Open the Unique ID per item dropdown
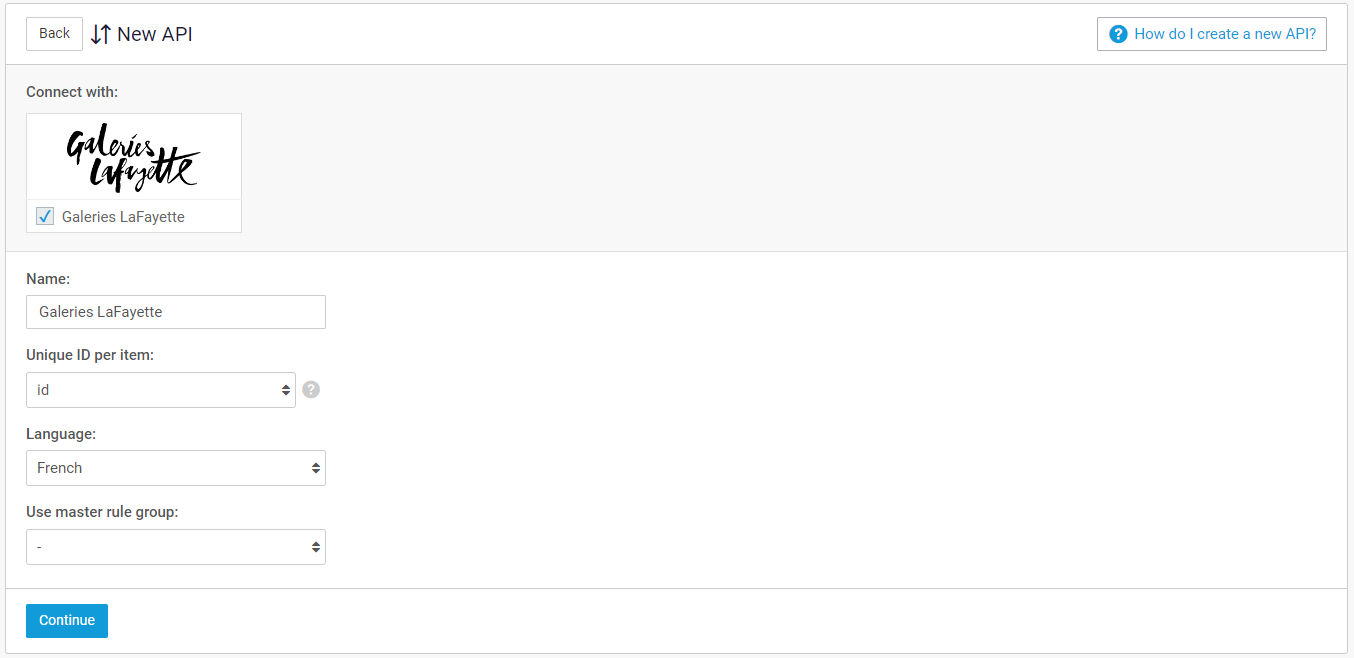This screenshot has height=658, width=1354. pyautogui.click(x=160, y=390)
